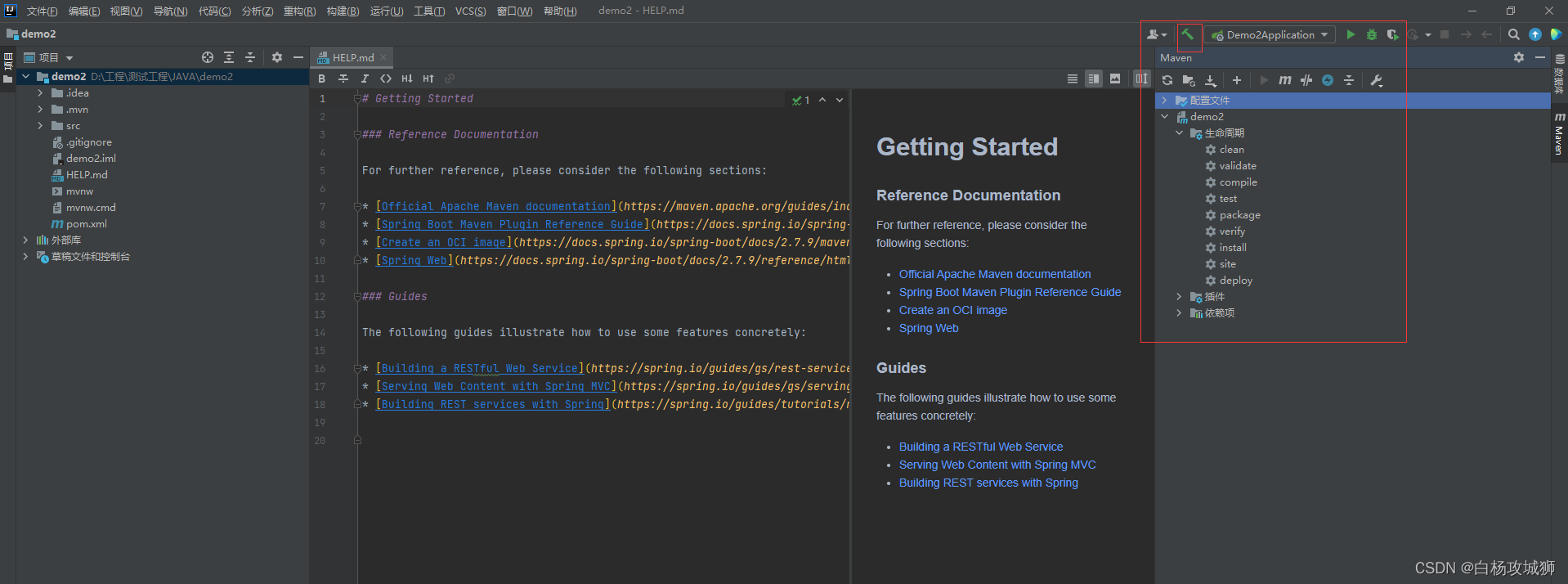Open the Spring Web preview link

tap(929, 328)
